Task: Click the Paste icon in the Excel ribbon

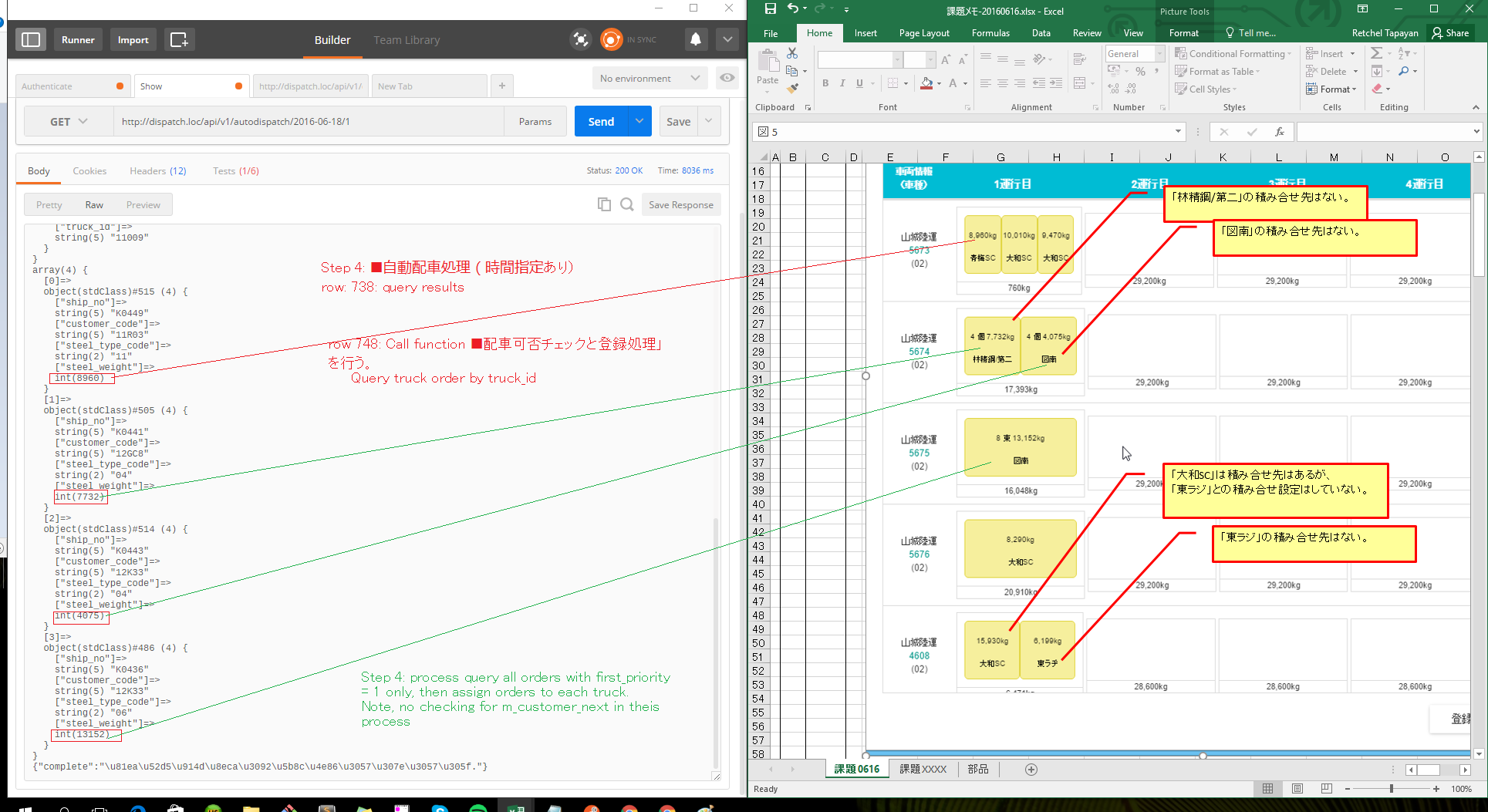Action: tap(768, 62)
